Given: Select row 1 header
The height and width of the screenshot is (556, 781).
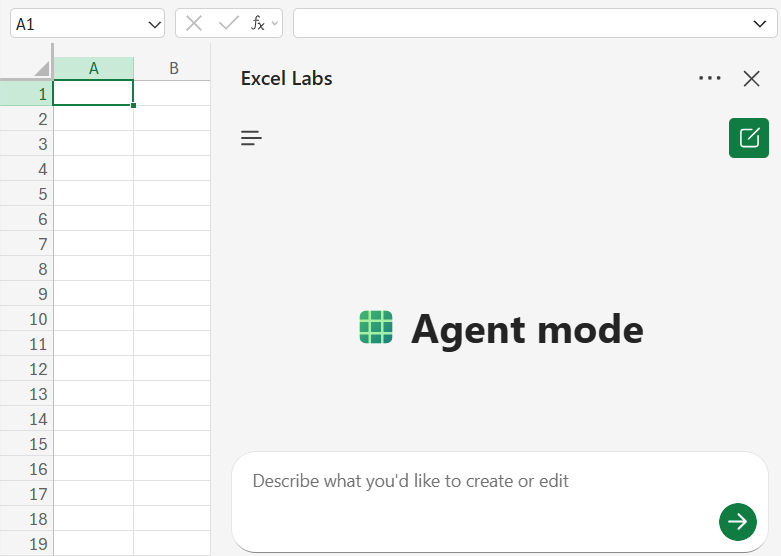Looking at the screenshot, I should pyautogui.click(x=26, y=93).
